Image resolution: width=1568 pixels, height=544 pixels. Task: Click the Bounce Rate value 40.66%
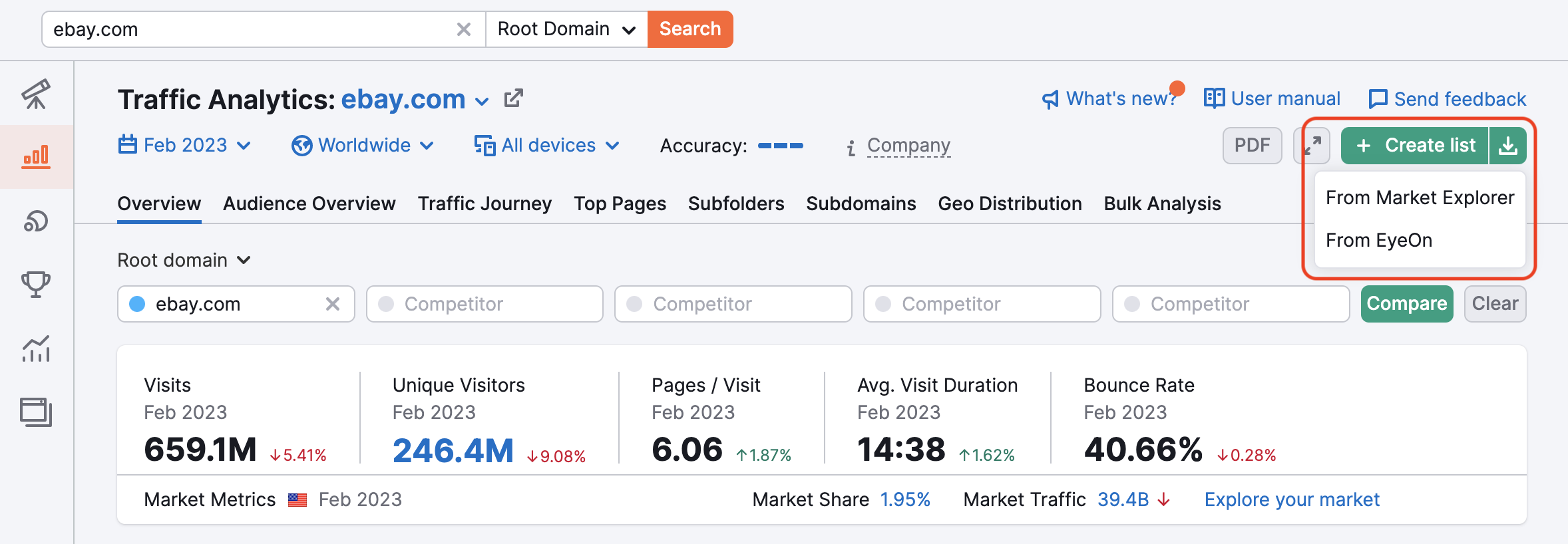click(x=1143, y=450)
